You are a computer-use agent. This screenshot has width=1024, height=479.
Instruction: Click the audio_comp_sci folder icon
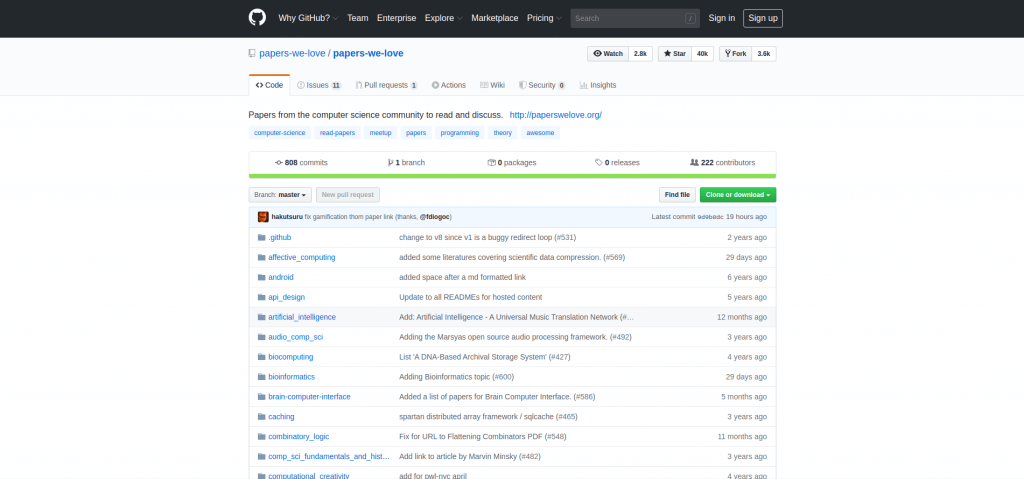(x=261, y=337)
